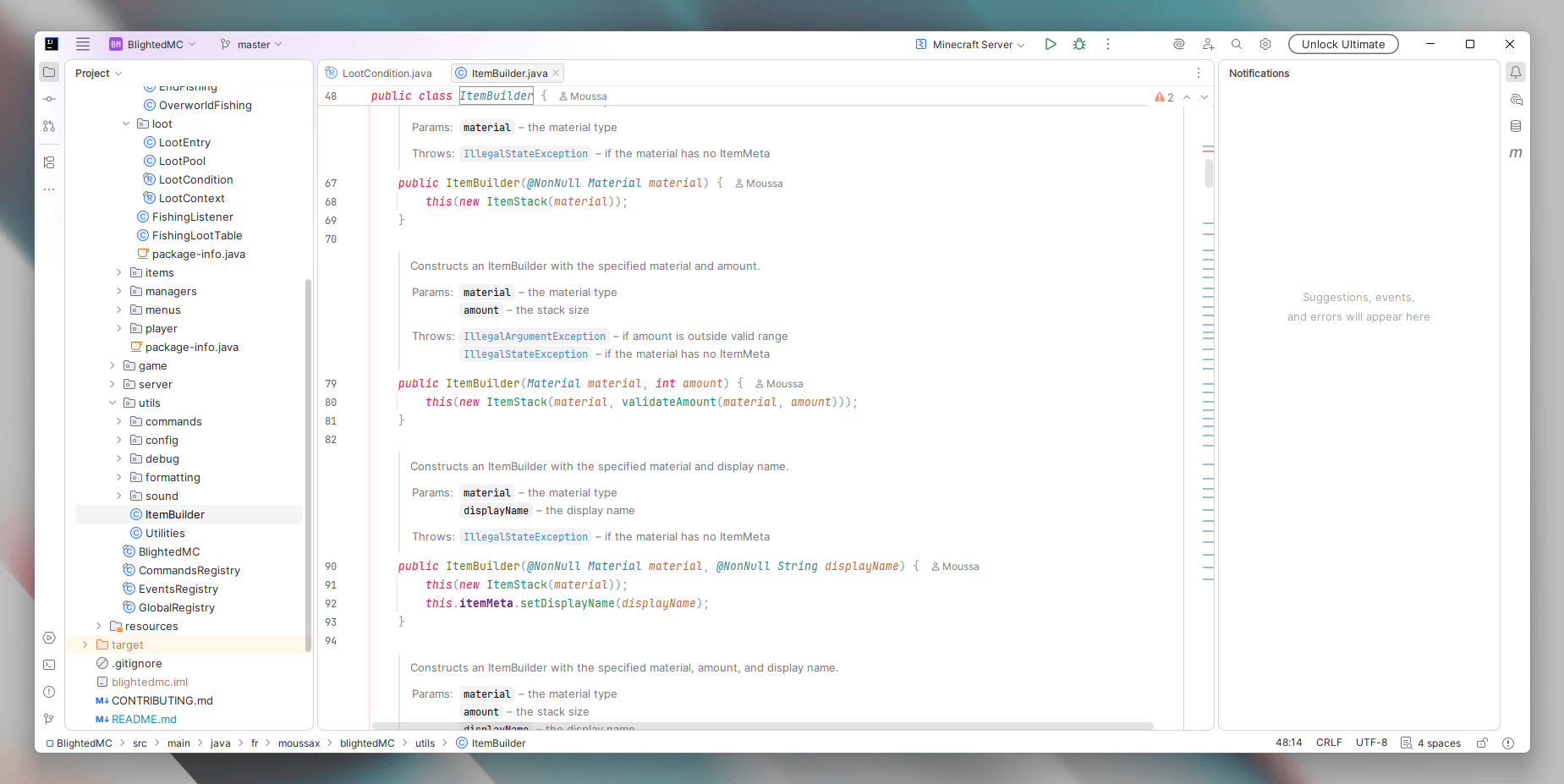Expand the items folder in project tree
The height and width of the screenshot is (784, 1564).
(118, 272)
